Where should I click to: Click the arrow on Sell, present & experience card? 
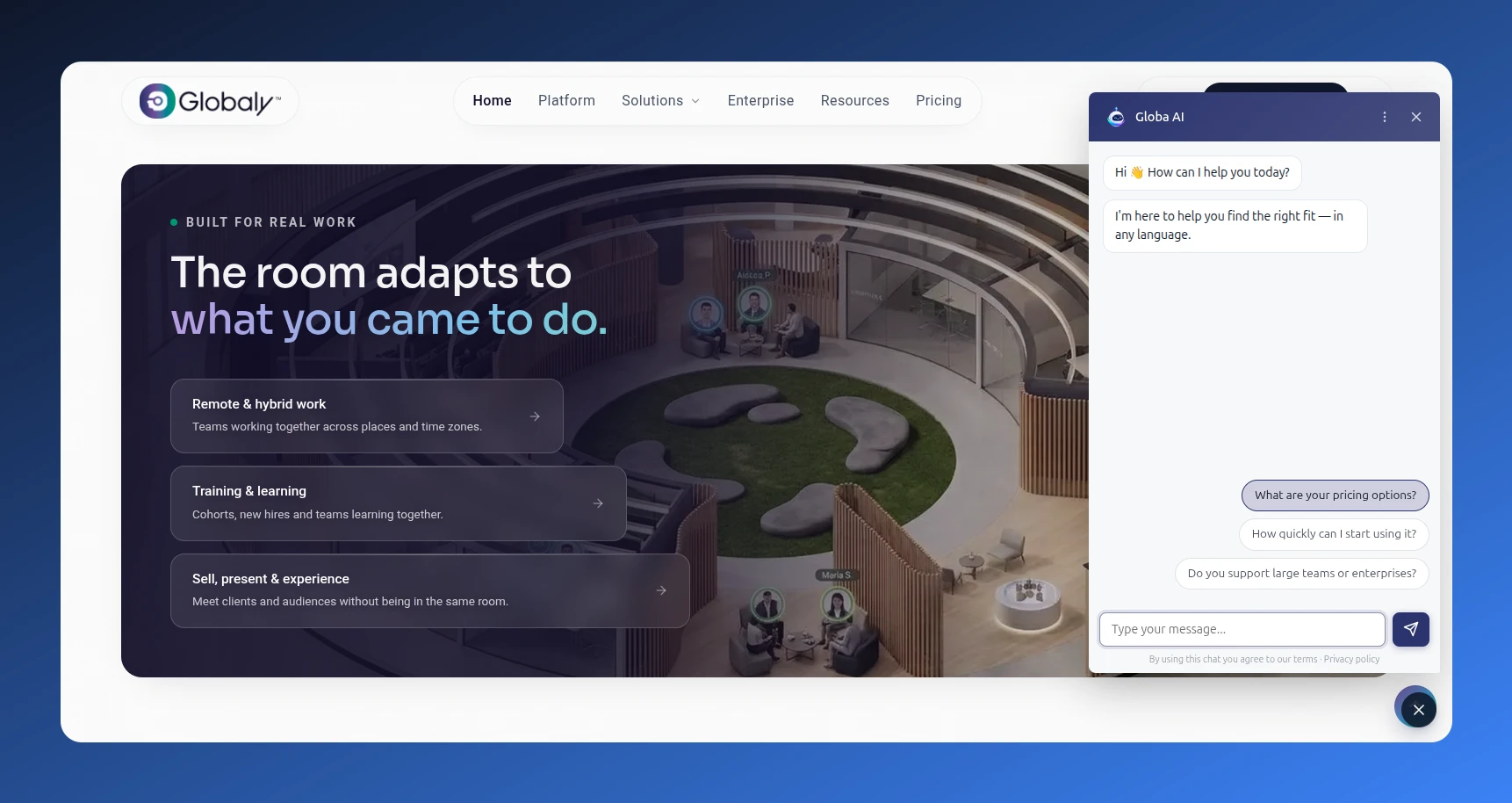click(661, 590)
